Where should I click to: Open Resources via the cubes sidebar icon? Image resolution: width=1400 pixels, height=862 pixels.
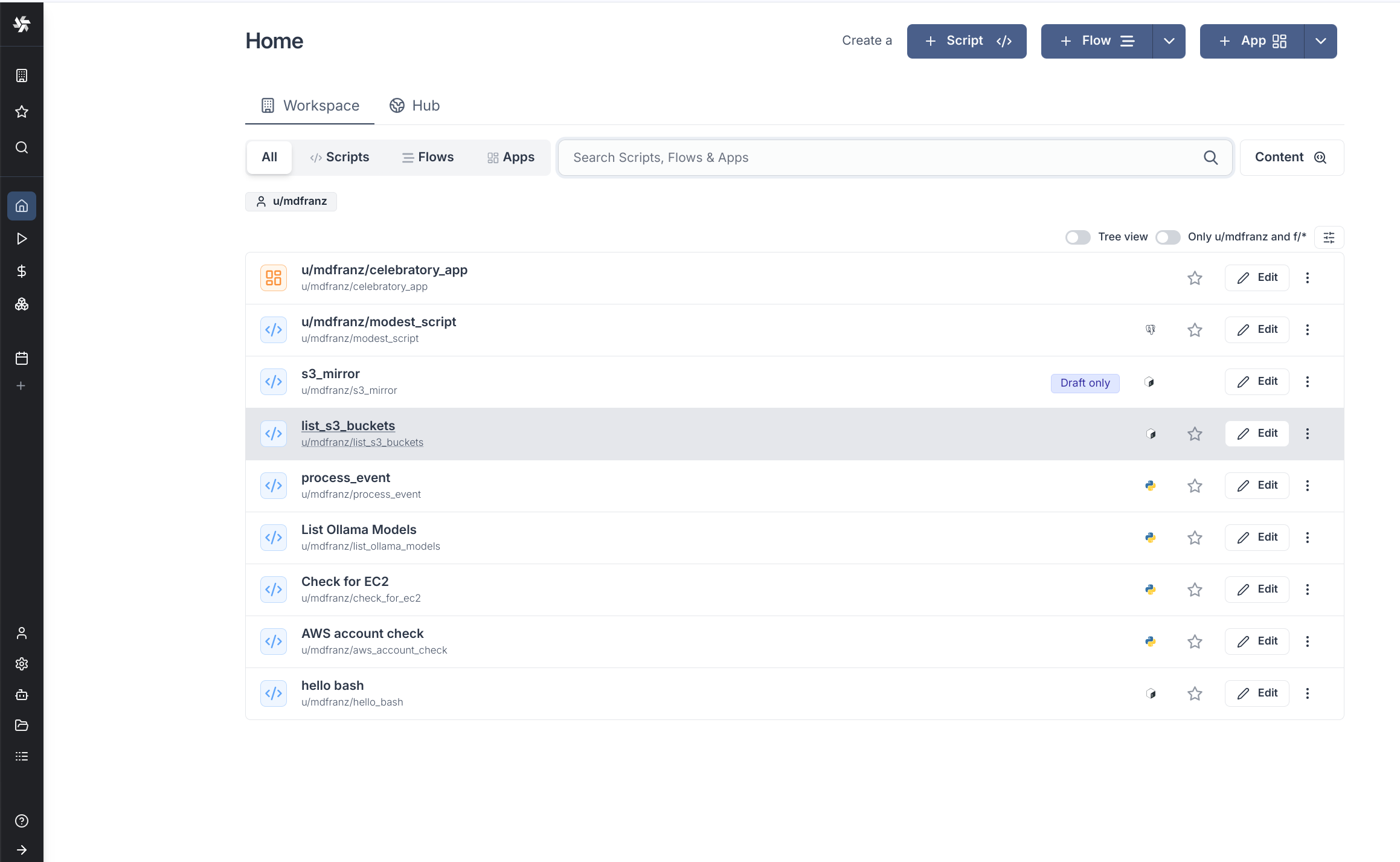pyautogui.click(x=22, y=304)
